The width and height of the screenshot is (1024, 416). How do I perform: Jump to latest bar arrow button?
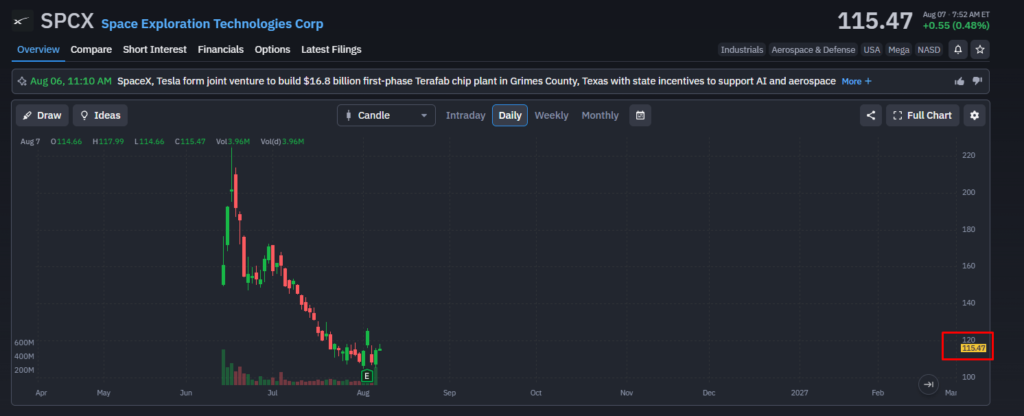[x=928, y=384]
